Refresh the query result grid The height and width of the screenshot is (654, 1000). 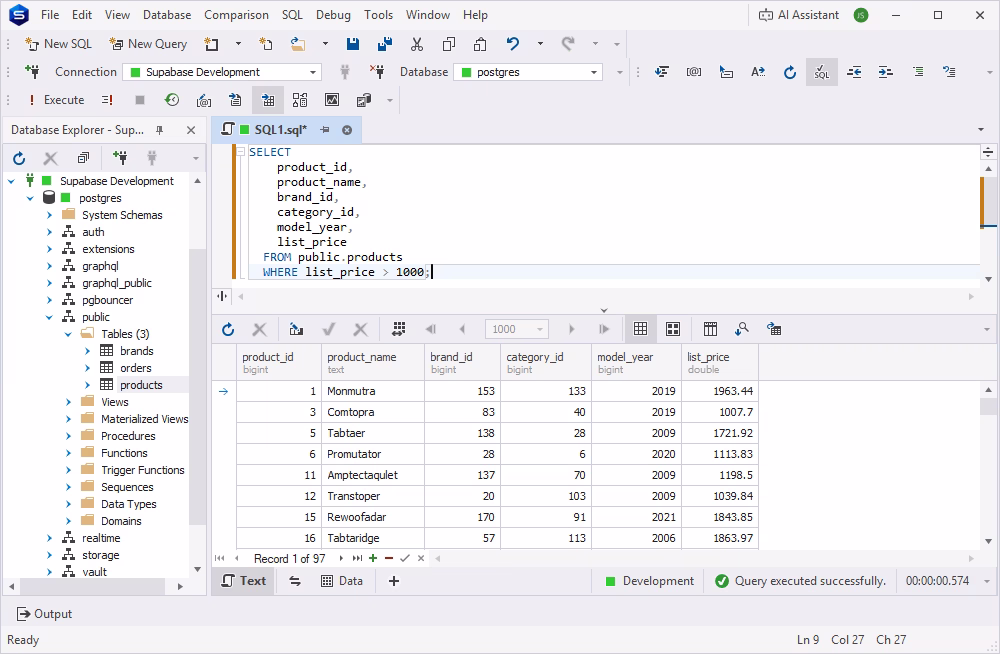(228, 329)
